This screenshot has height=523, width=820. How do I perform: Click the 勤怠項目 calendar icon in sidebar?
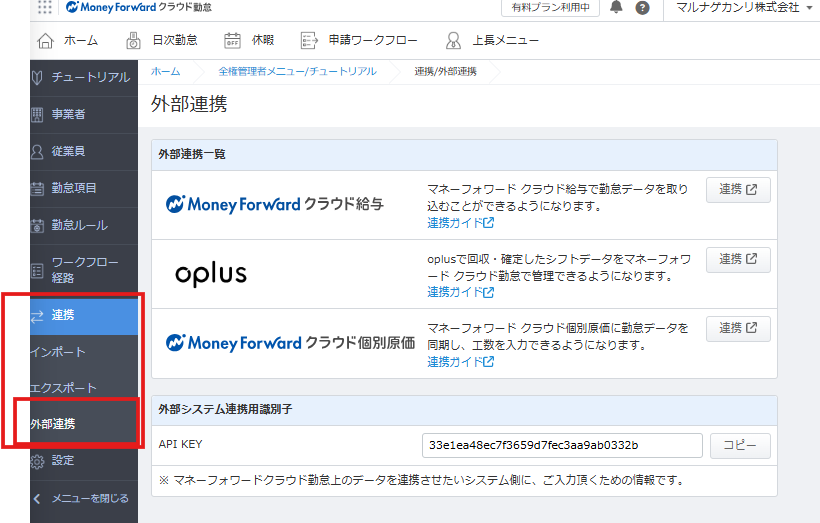[38, 188]
